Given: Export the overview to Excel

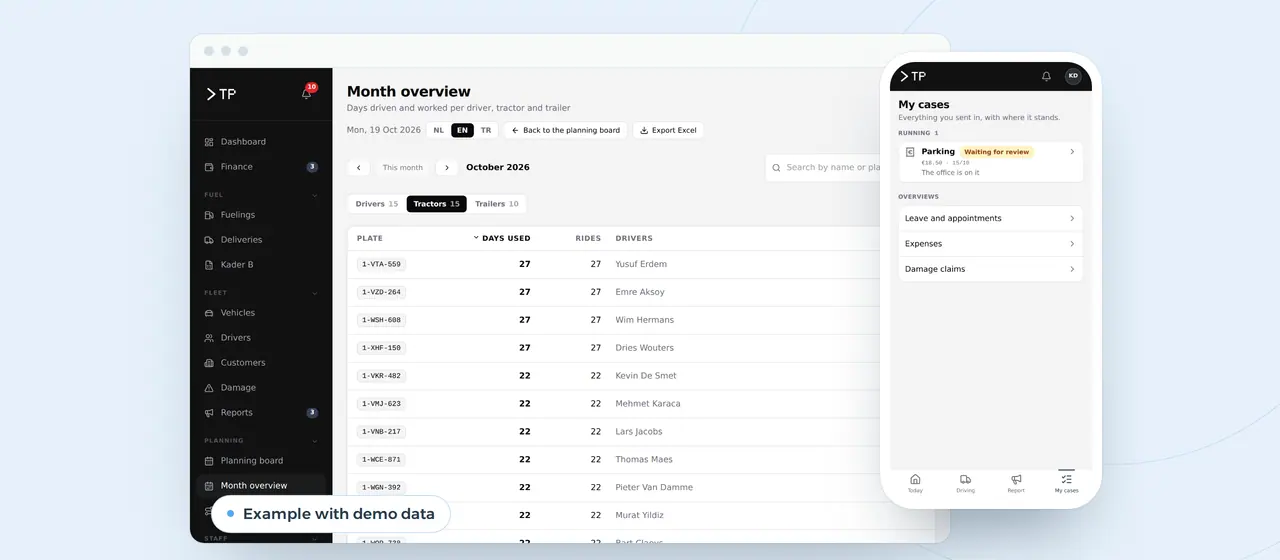Looking at the screenshot, I should (668, 130).
